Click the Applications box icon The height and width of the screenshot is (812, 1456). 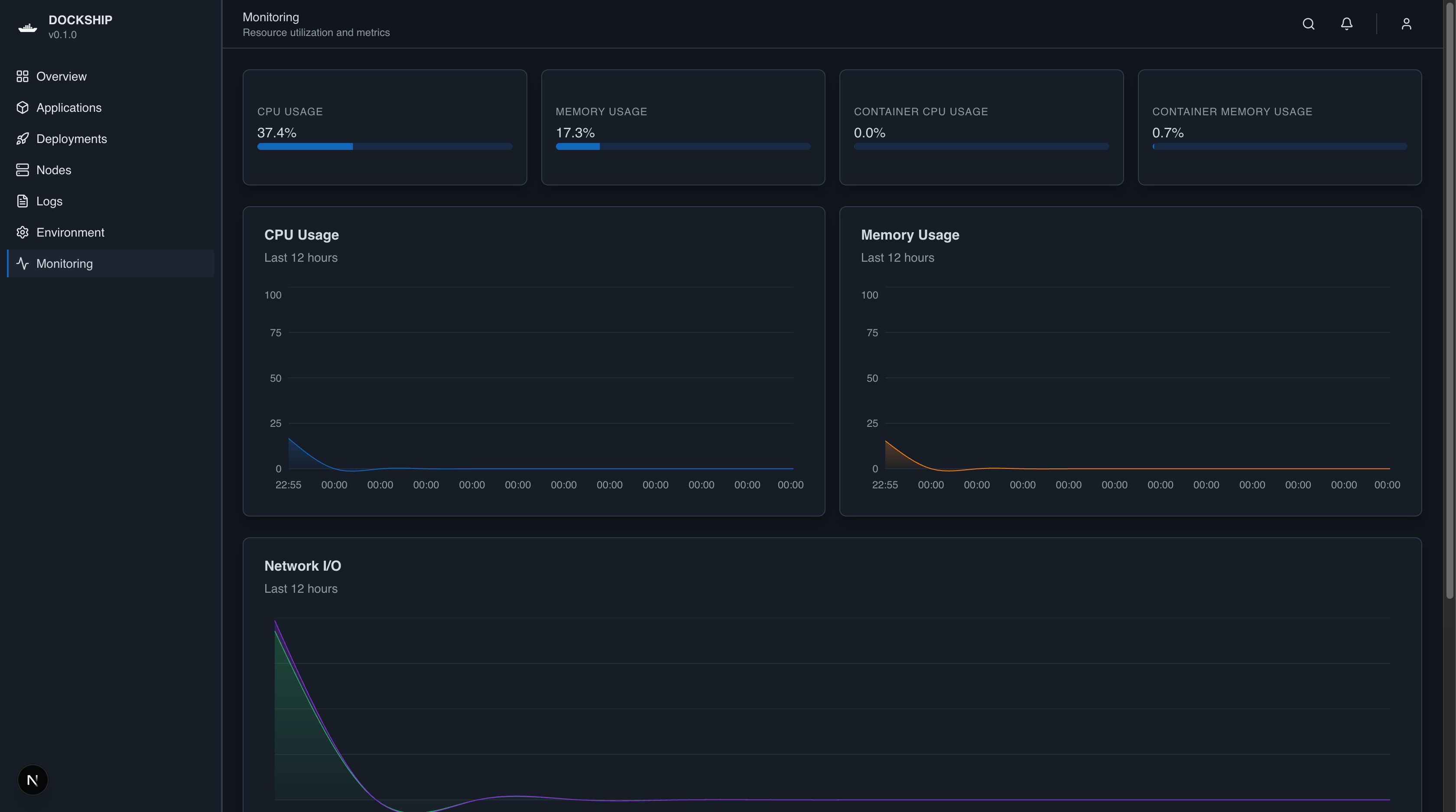(x=22, y=107)
